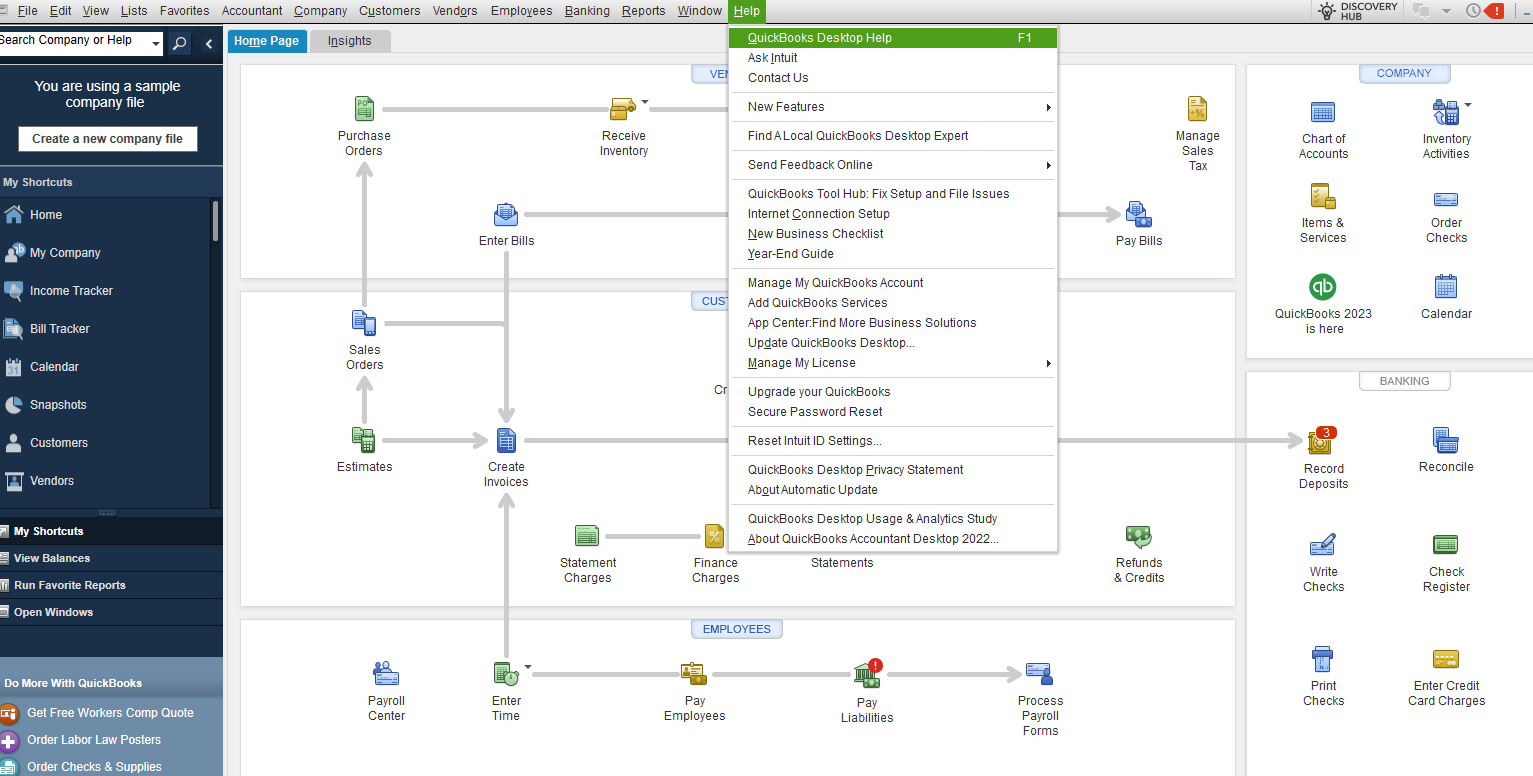Click View Balances in the sidebar
The height and width of the screenshot is (776, 1533).
point(52,558)
